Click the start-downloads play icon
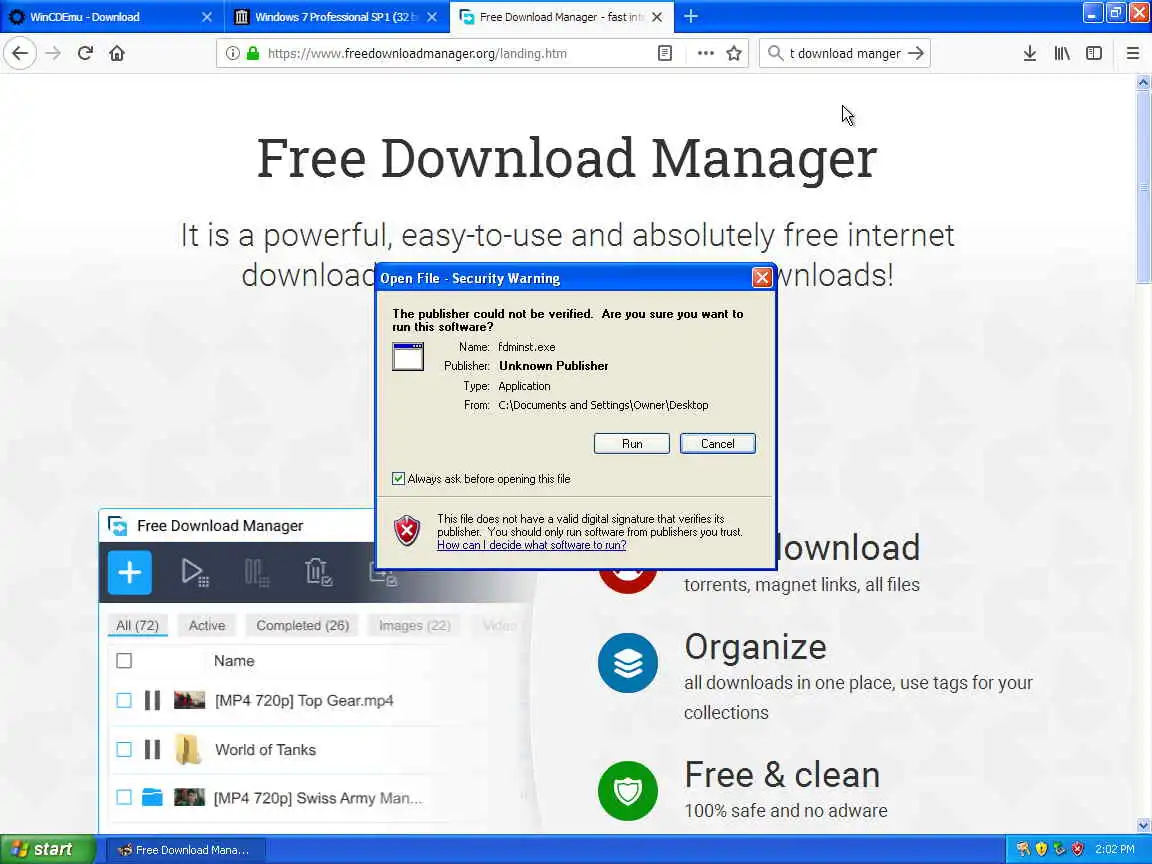Screen dimensions: 1152x864 pyautogui.click(x=195, y=572)
